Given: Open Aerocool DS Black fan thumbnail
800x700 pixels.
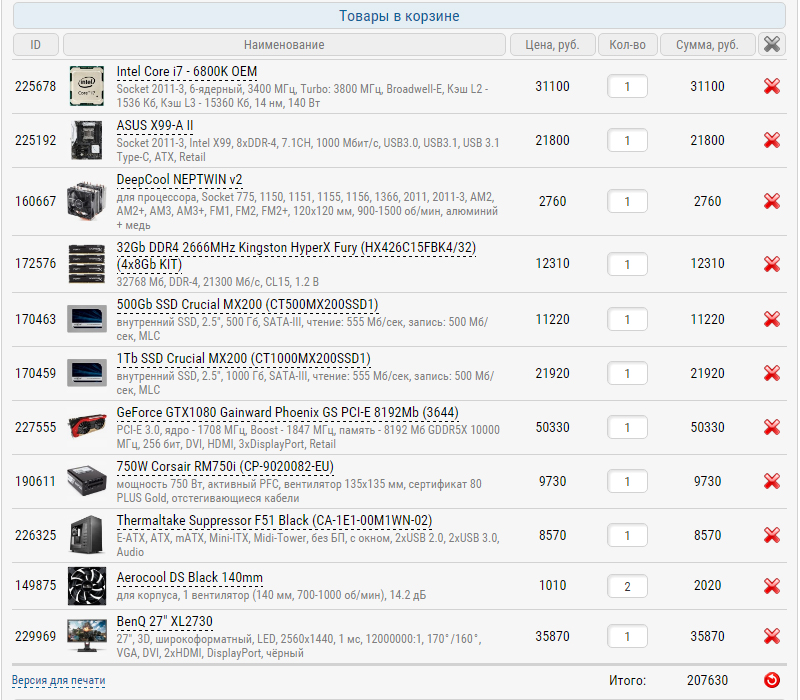Looking at the screenshot, I should pyautogui.click(x=87, y=586).
